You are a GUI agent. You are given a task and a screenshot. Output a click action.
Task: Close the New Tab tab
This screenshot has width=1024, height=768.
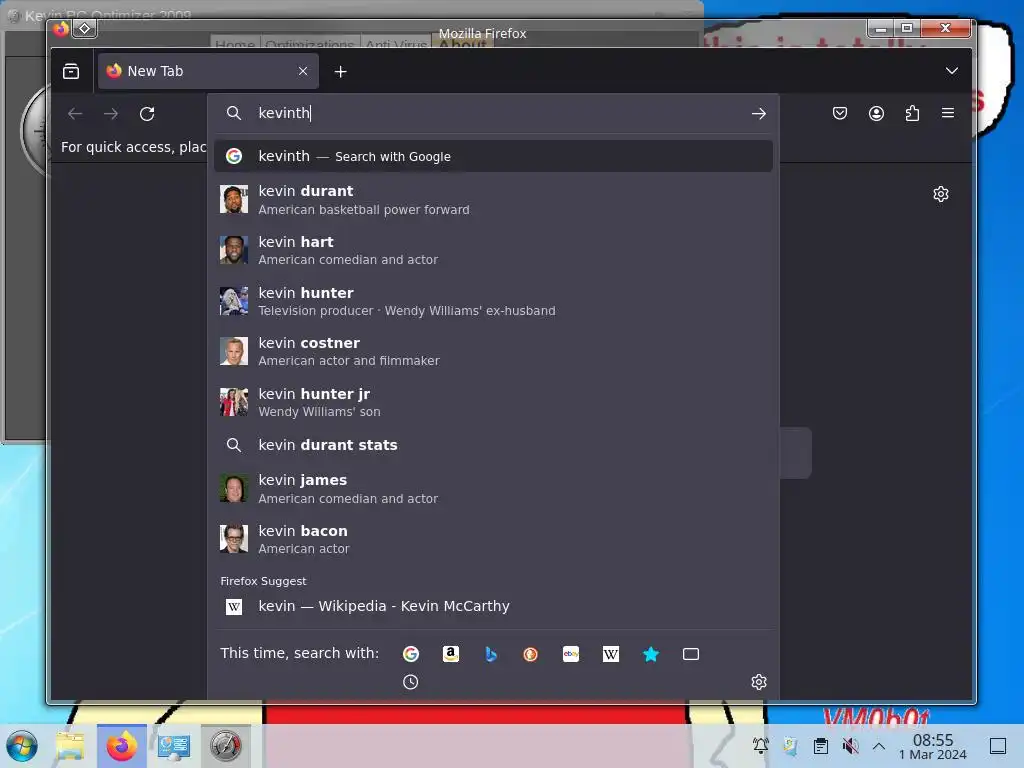pos(303,71)
